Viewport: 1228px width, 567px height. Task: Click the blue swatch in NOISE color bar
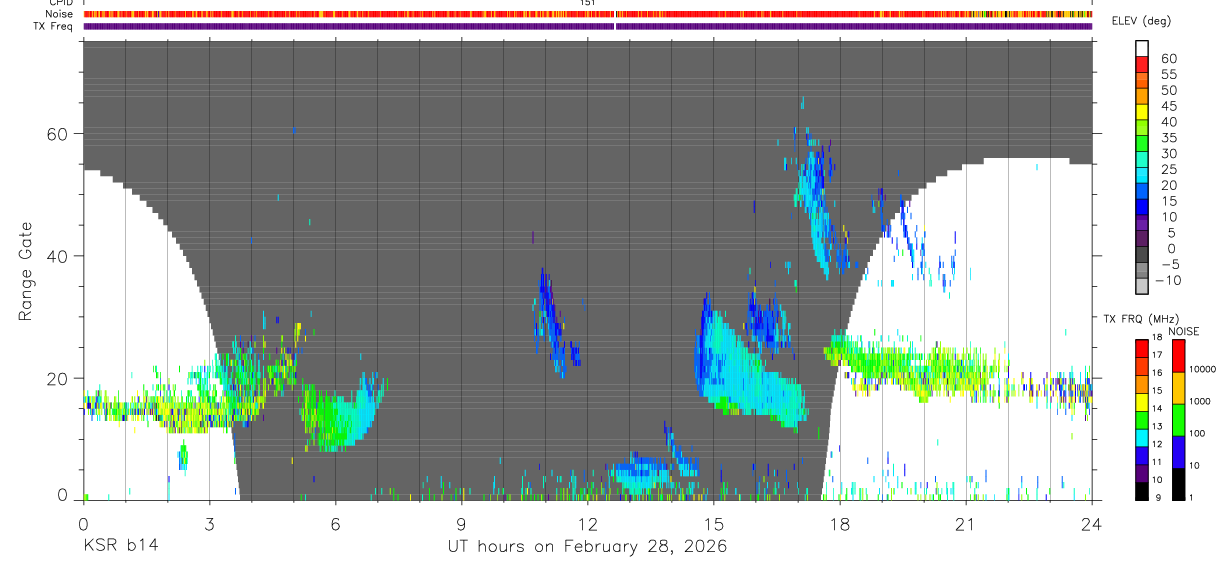pyautogui.click(x=1178, y=450)
